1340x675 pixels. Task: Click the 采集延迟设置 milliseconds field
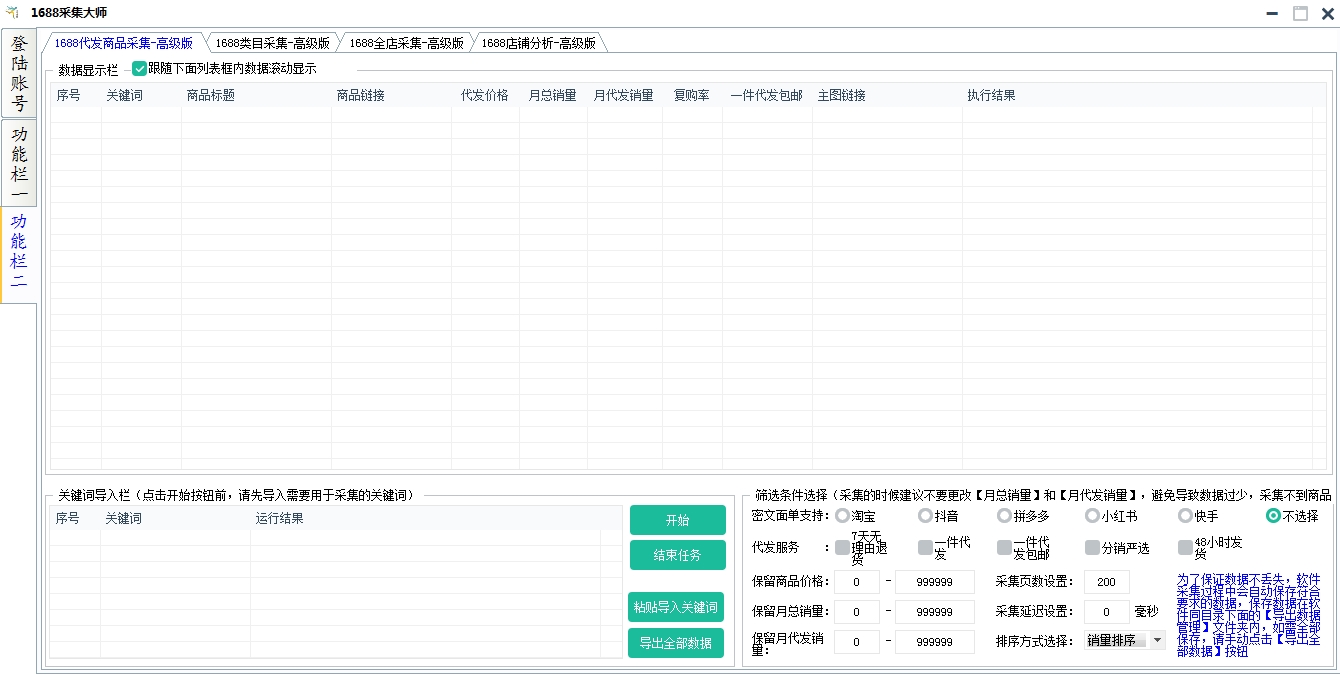pyautogui.click(x=1107, y=611)
